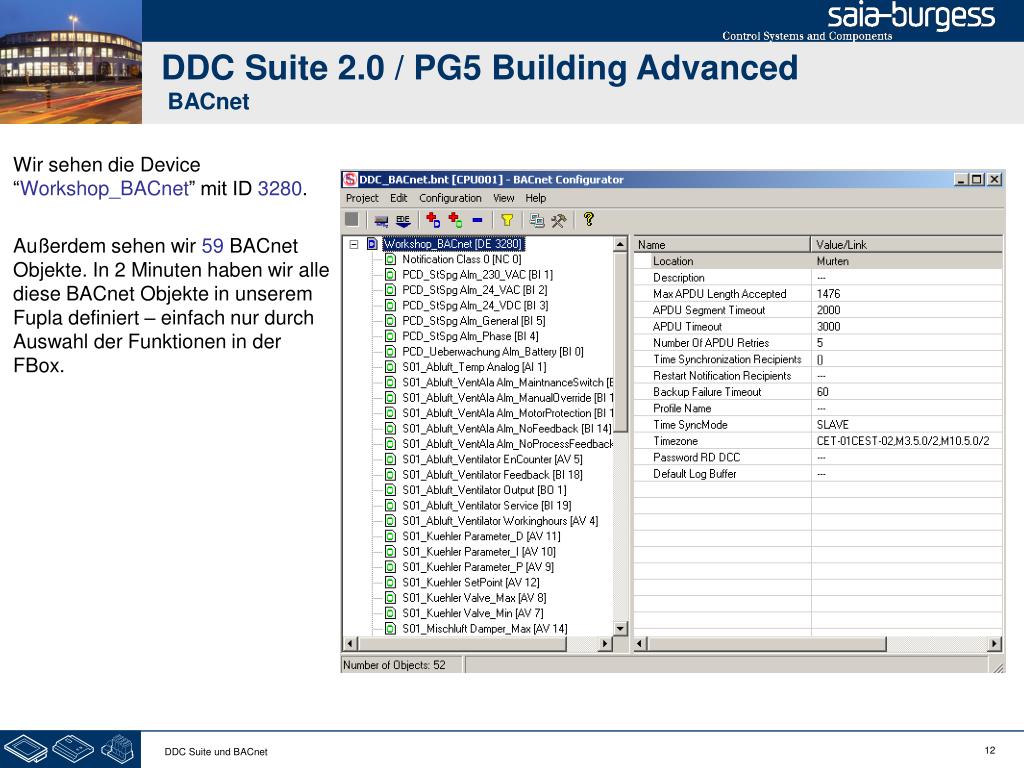Click icon beside PCD_StSpg Alm_24_VDC
The width and height of the screenshot is (1024, 768).
tap(390, 306)
